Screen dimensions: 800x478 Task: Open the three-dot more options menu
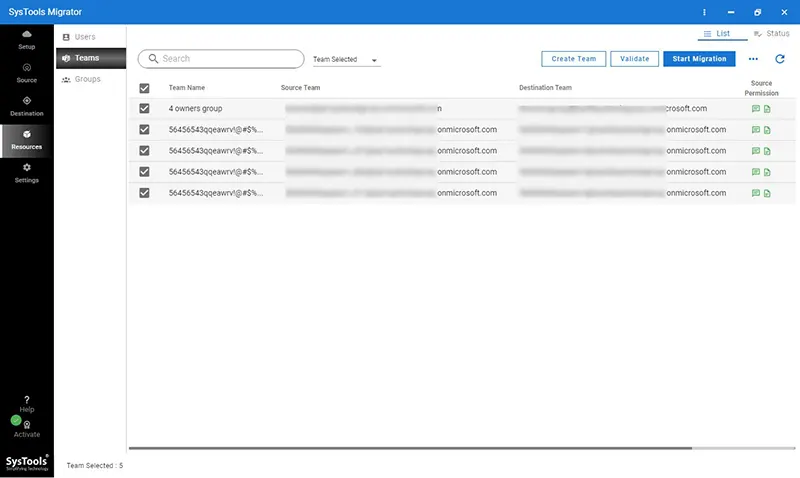point(753,59)
